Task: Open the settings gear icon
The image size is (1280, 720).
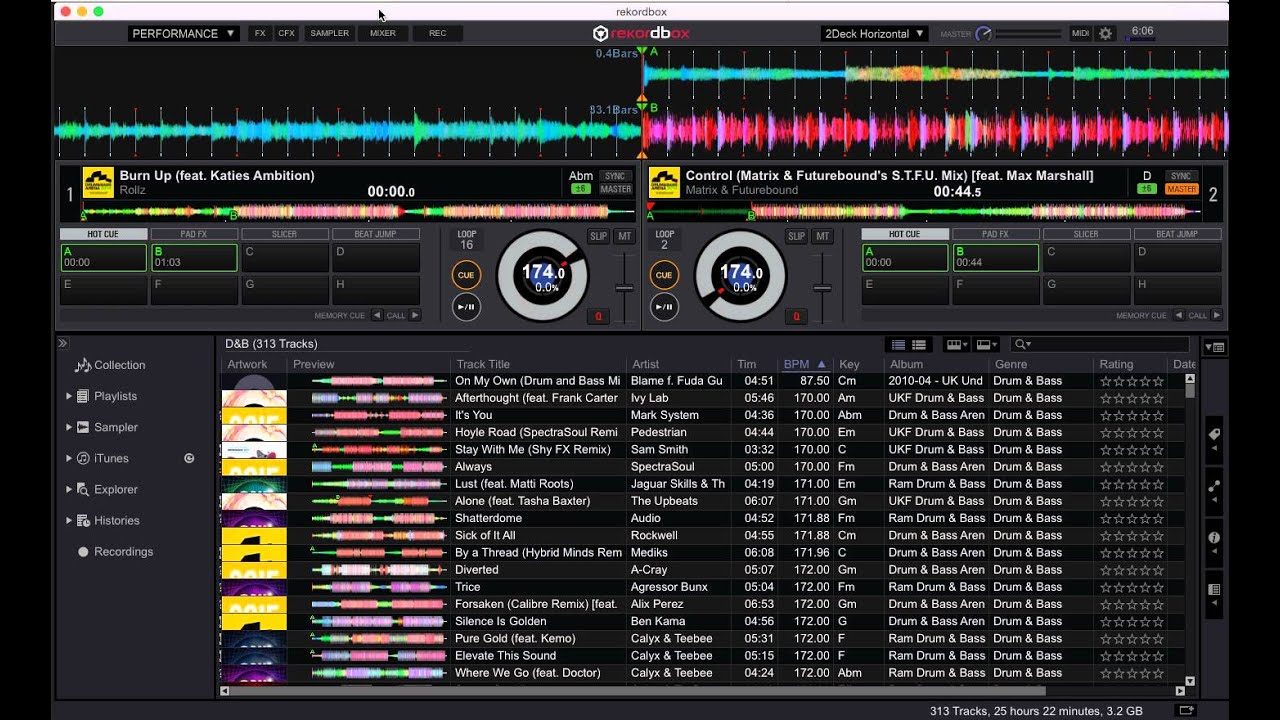Action: [x=1105, y=33]
